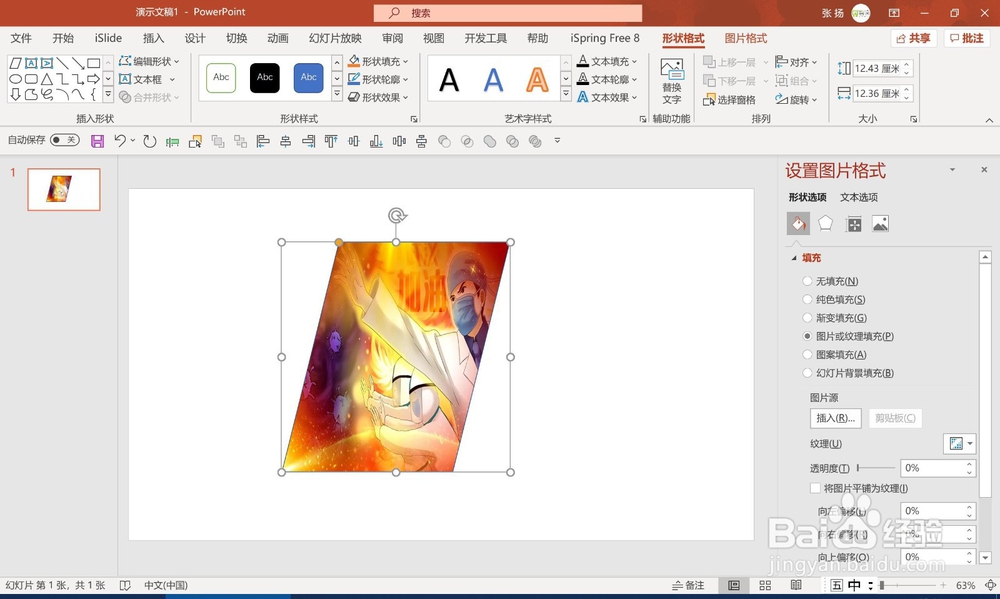Screen dimensions: 1000x599
Task: Select the black A WordArt style
Action: pyautogui.click(x=449, y=80)
